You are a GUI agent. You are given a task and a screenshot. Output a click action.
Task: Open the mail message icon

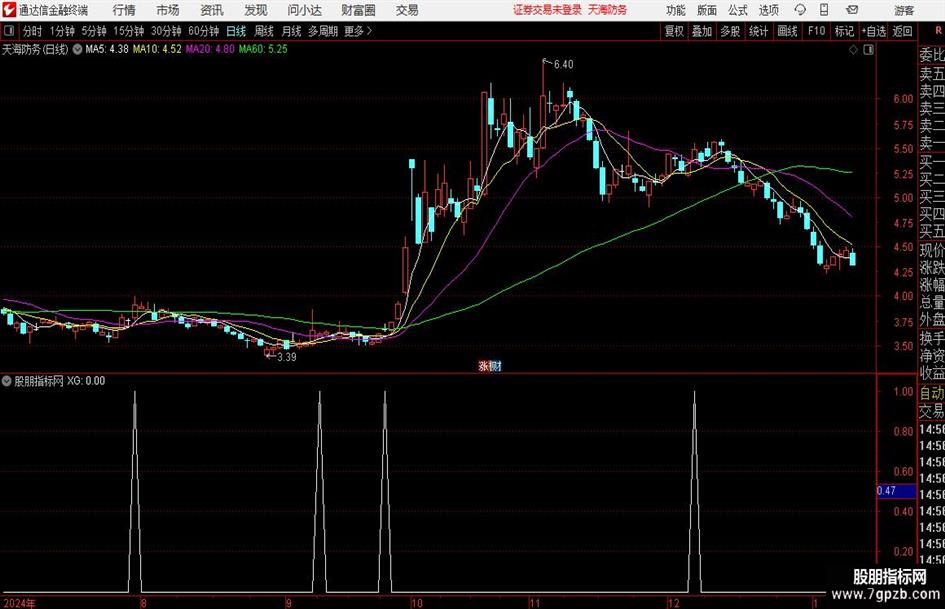pos(852,10)
